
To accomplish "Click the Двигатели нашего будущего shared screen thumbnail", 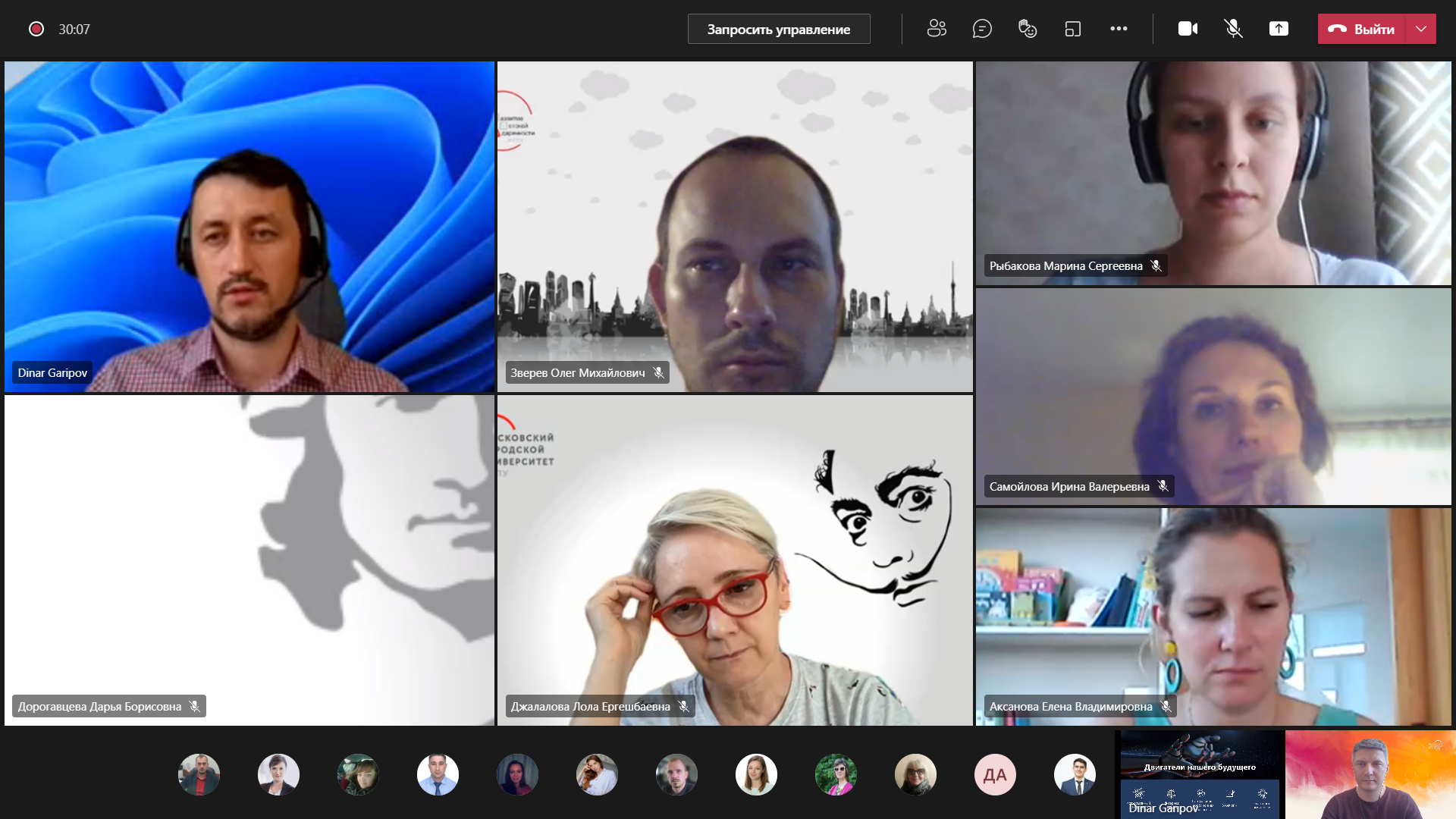I will pyautogui.click(x=1200, y=773).
